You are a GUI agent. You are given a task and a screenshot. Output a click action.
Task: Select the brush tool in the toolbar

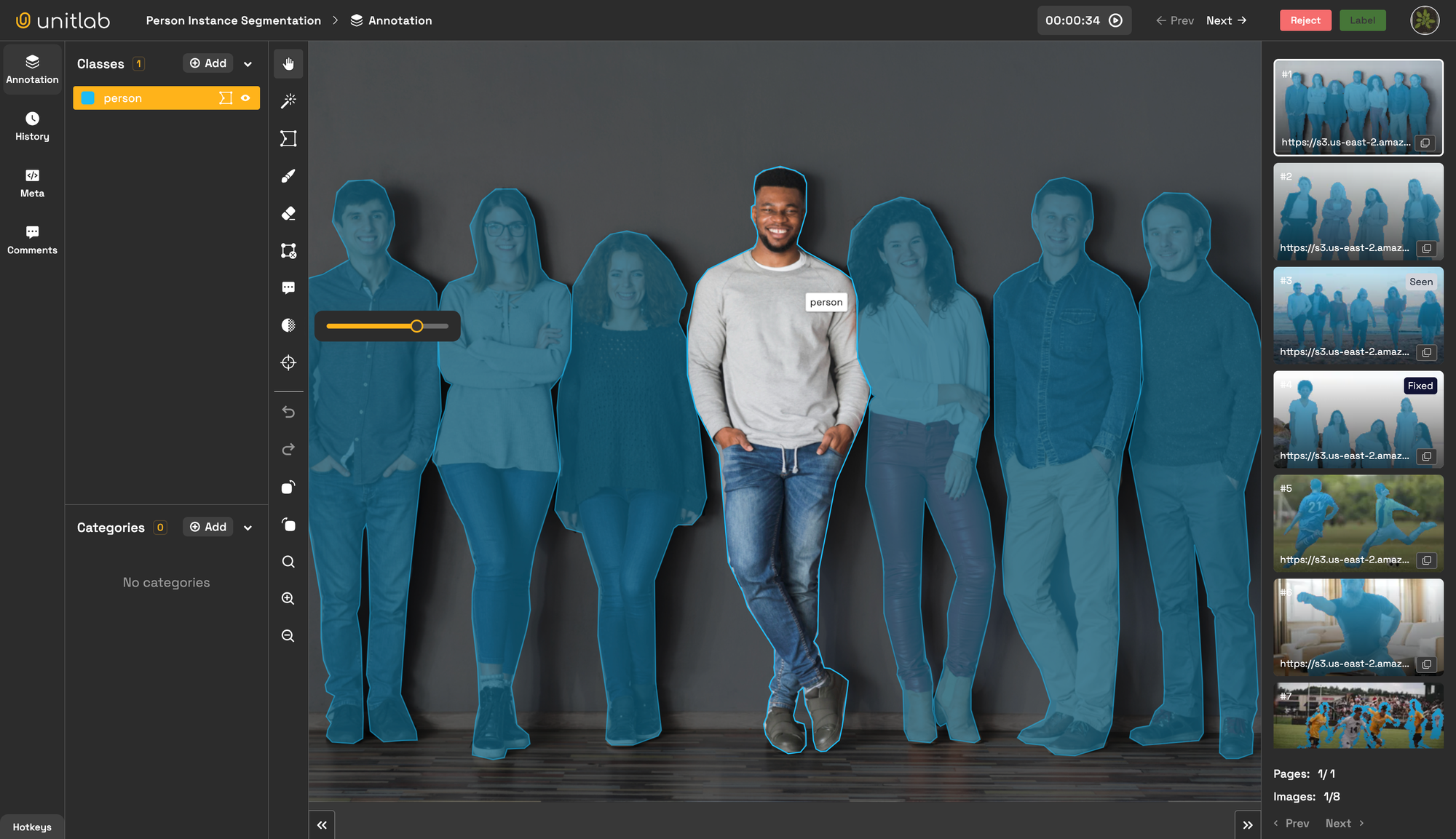(288, 175)
